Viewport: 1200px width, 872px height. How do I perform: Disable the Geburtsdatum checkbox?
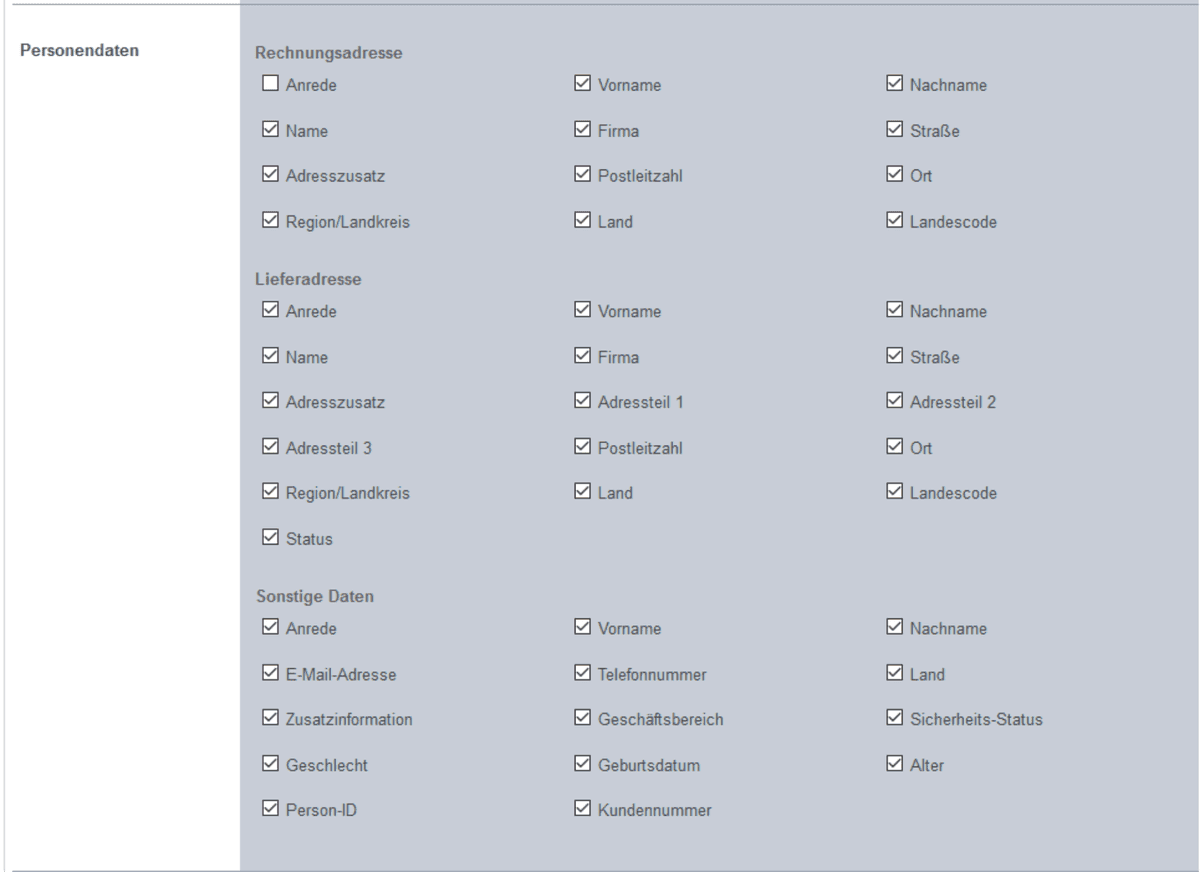(582, 765)
